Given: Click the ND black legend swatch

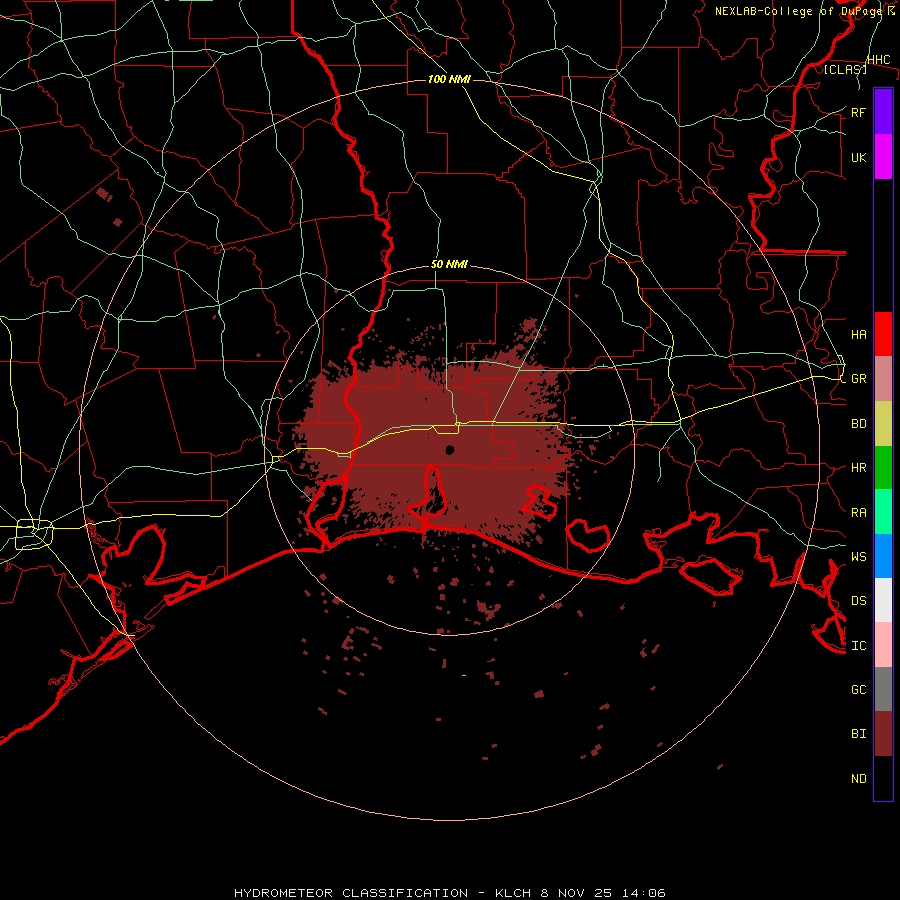Looking at the screenshot, I should (883, 778).
